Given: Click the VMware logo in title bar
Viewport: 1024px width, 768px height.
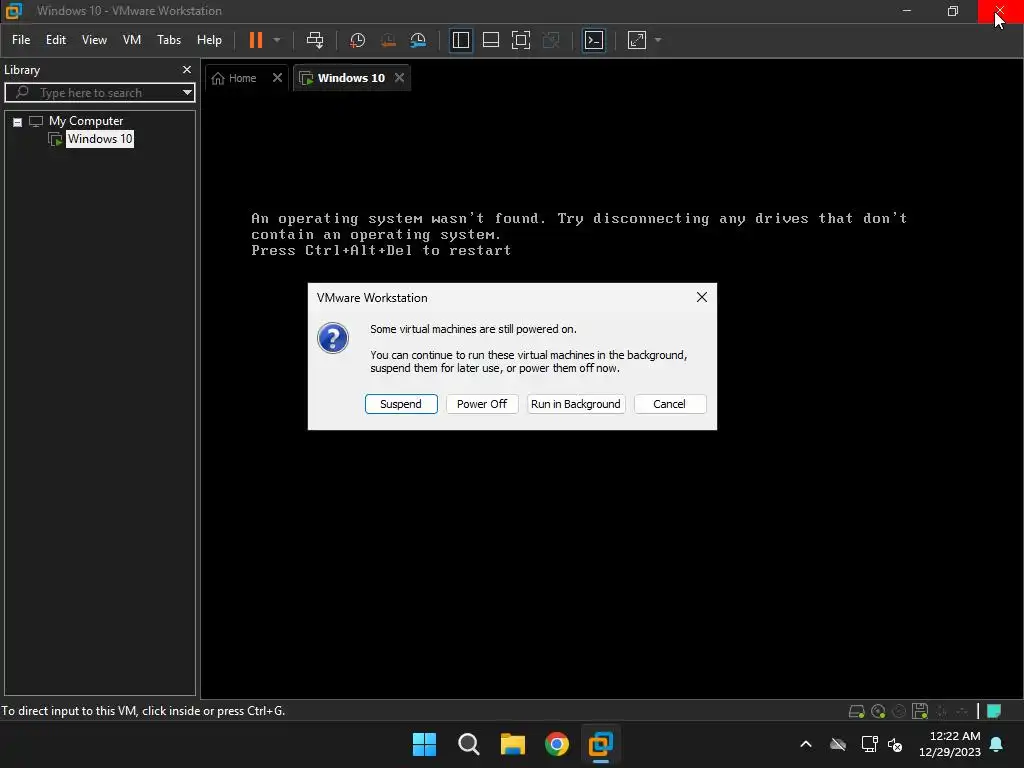Looking at the screenshot, I should tap(14, 10).
